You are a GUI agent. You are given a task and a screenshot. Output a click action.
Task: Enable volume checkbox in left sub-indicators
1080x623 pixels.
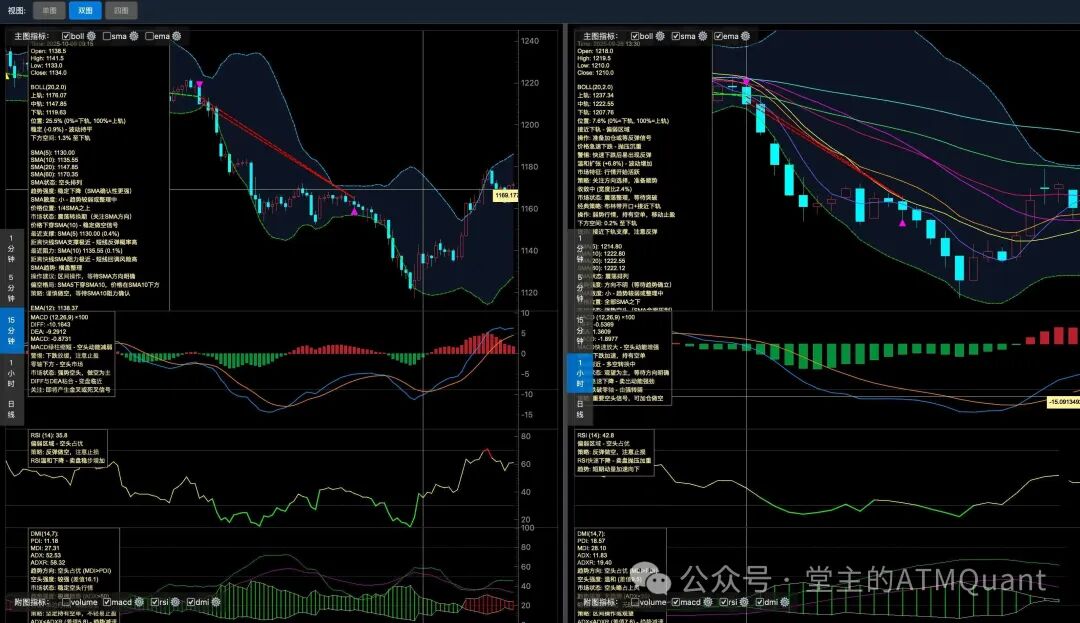click(x=66, y=602)
